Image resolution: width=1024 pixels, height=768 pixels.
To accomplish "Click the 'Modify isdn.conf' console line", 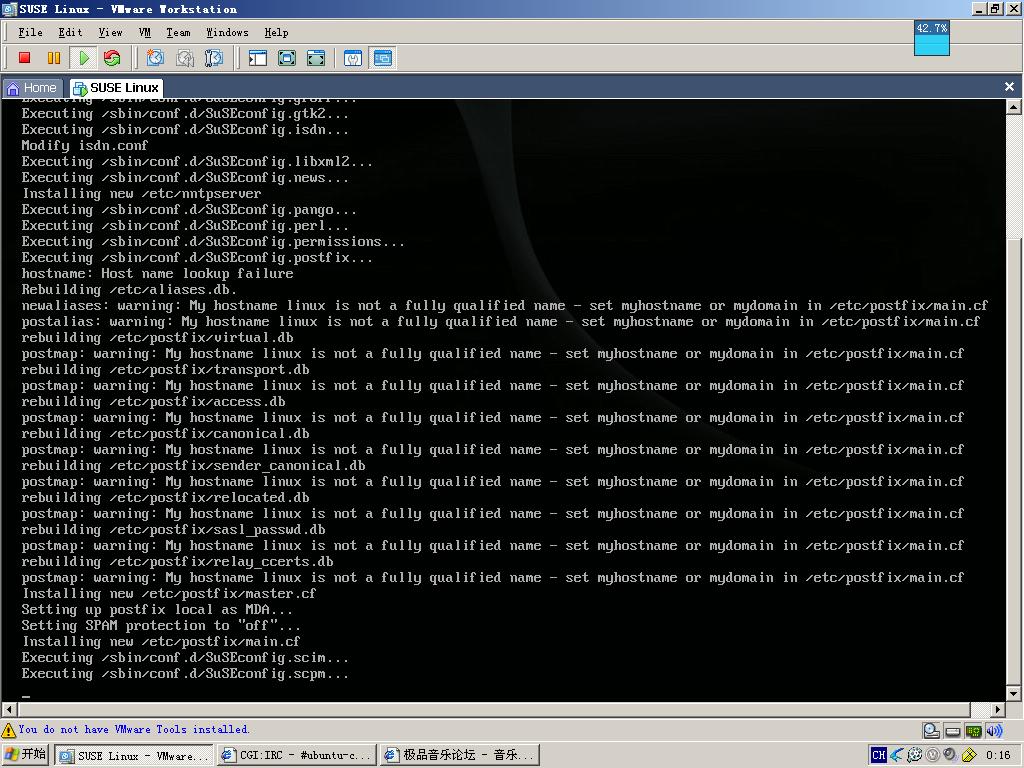I will [x=85, y=146].
